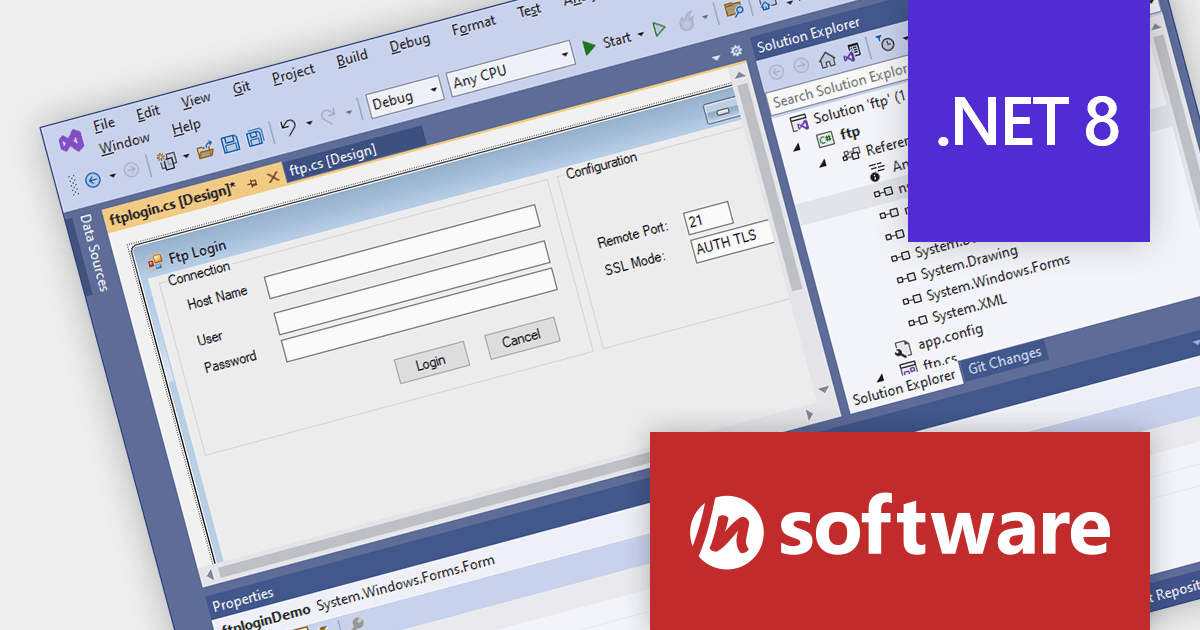Open the settings gear icon

(736, 50)
